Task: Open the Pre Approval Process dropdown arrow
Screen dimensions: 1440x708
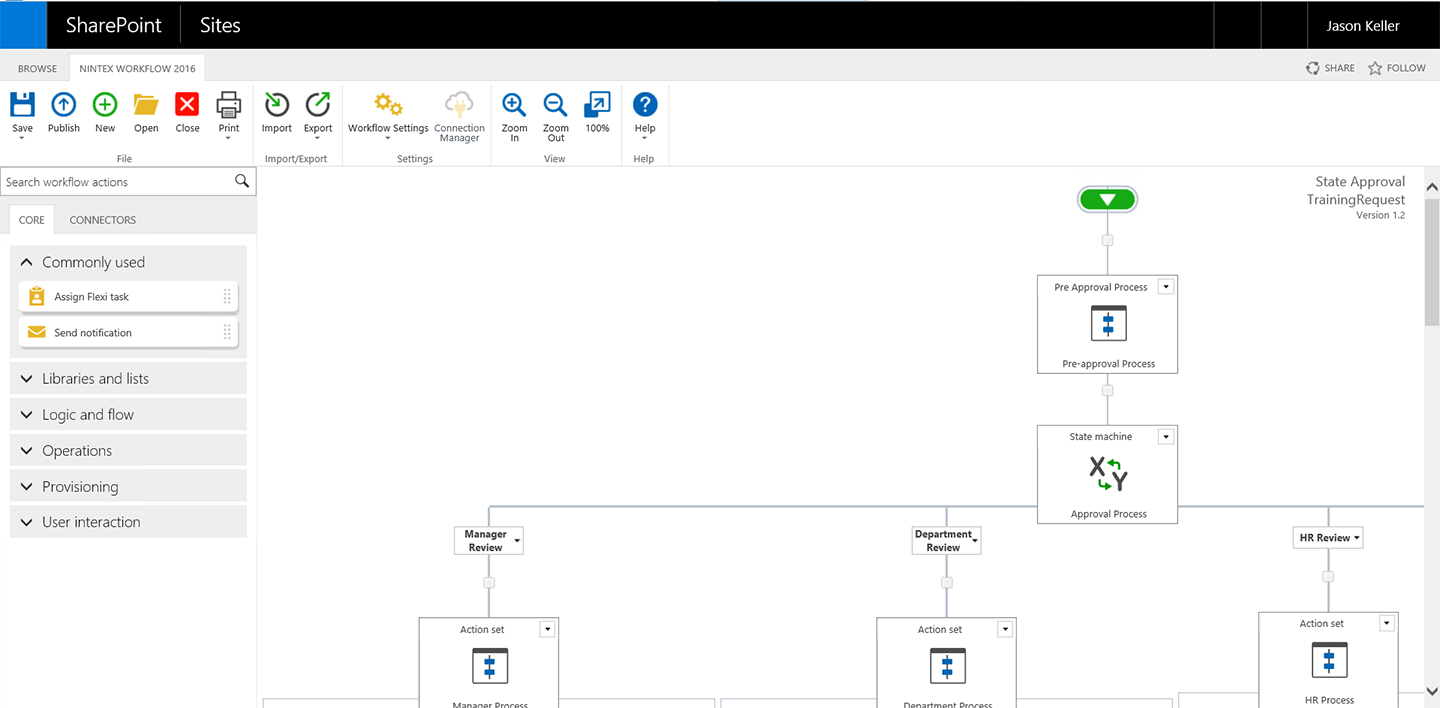Action: (x=1165, y=287)
